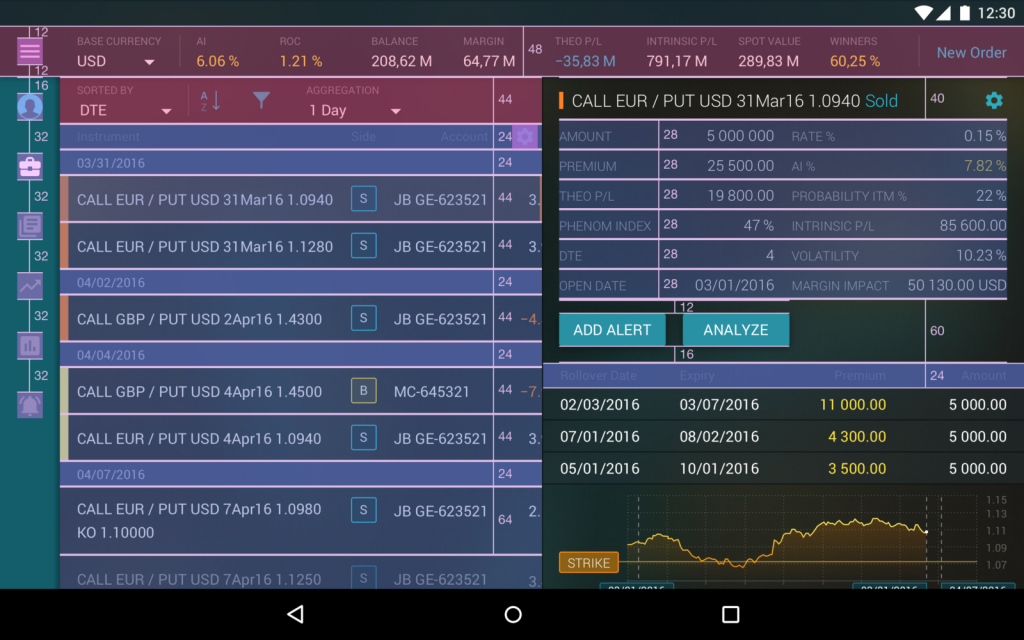
Task: Click the STRIKE marker on the price chart
Action: [588, 562]
